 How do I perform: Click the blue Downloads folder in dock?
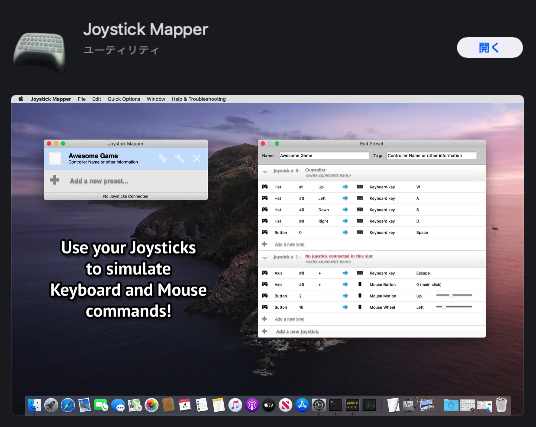[451, 405]
